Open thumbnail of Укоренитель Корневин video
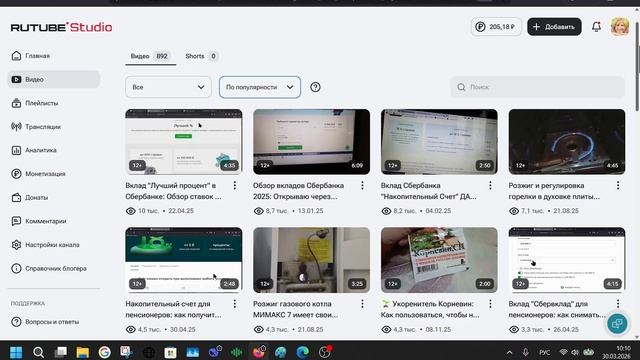 tap(439, 260)
